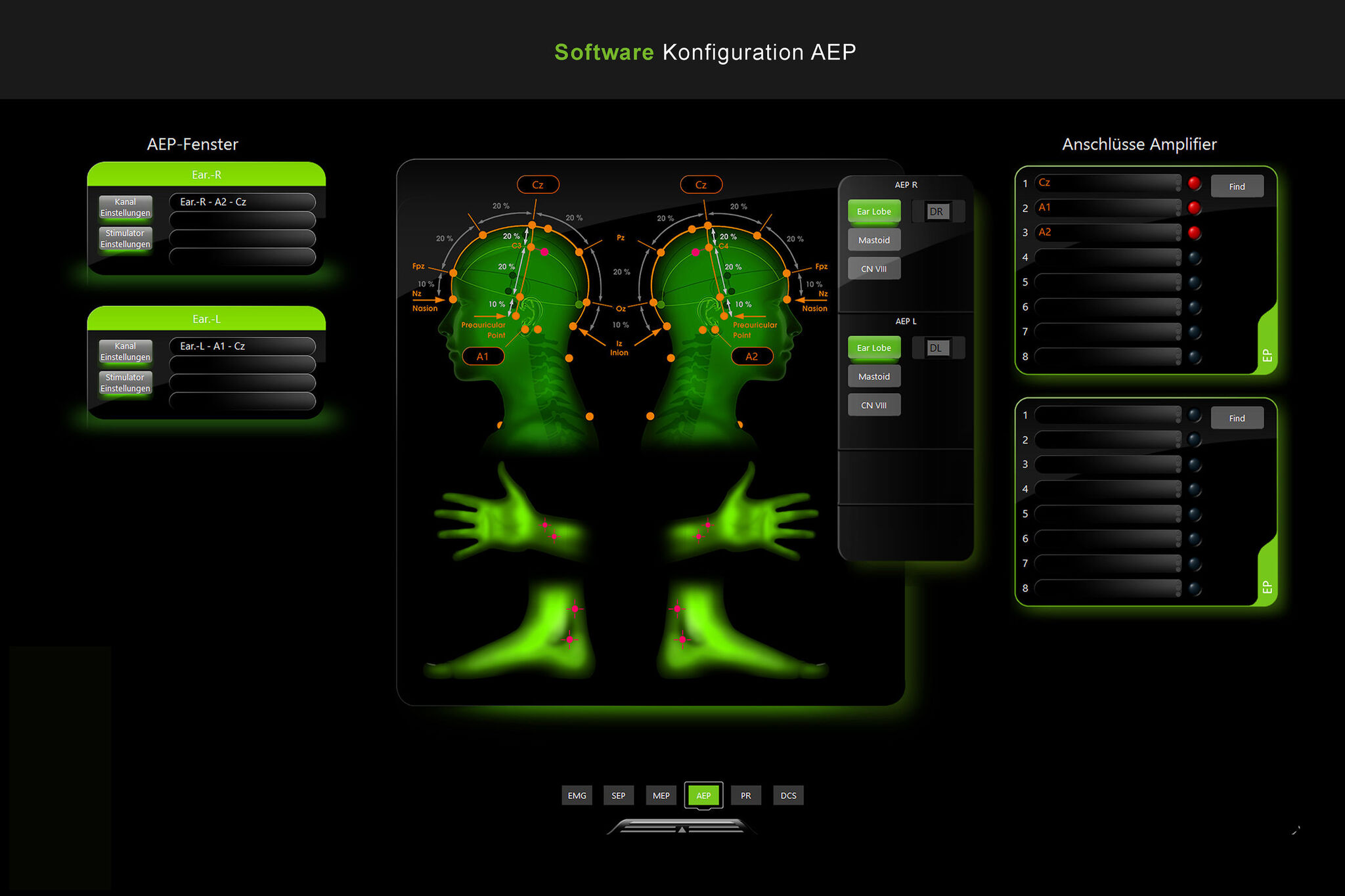This screenshot has width=1345, height=896.
Task: Click the Cz electrode label on left head
Action: click(537, 184)
